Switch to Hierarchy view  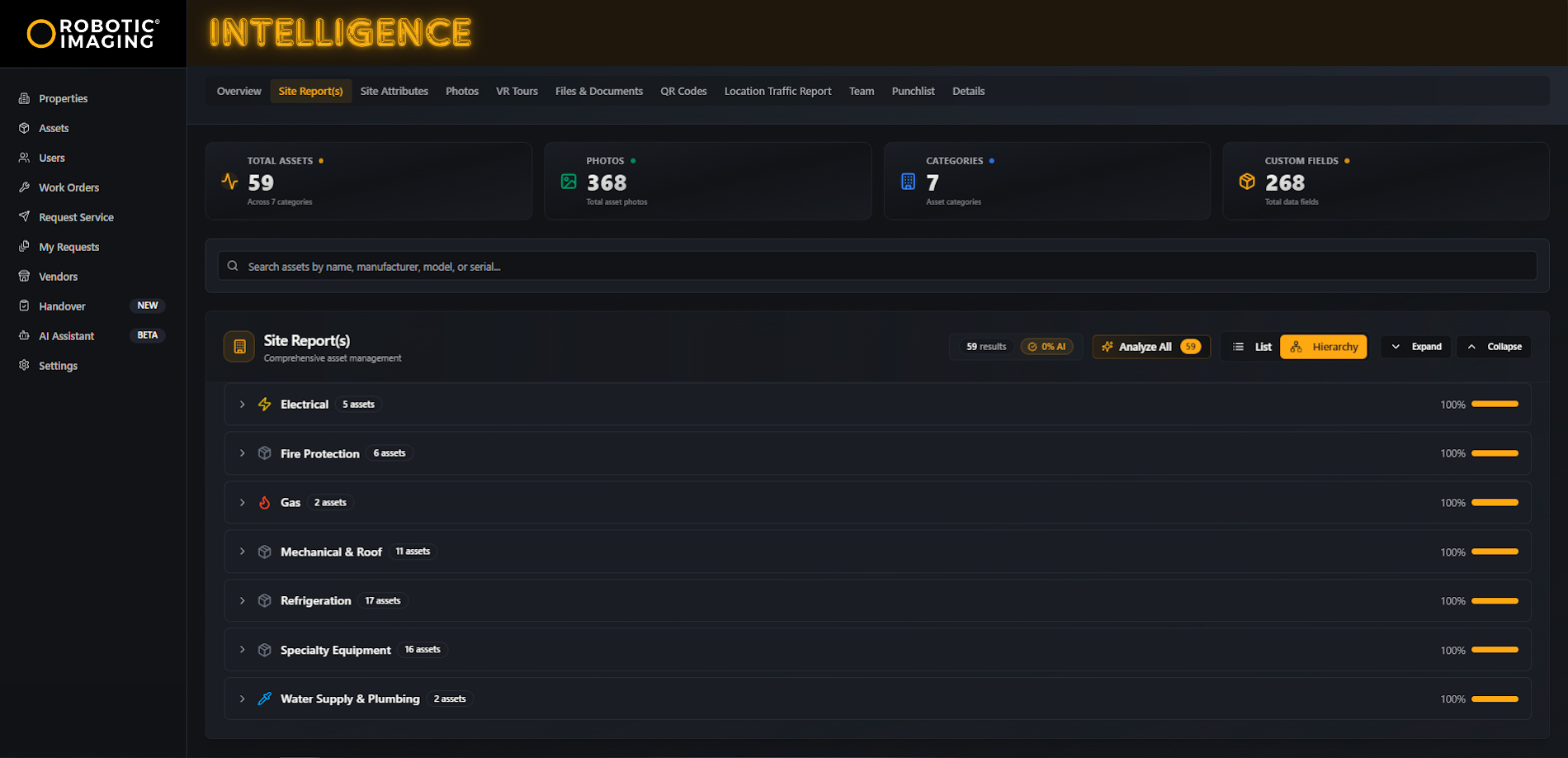(x=1323, y=347)
